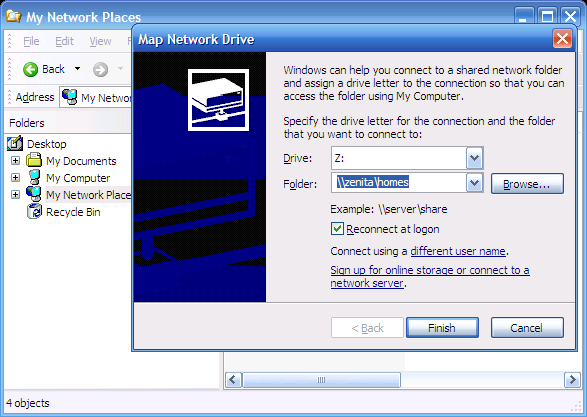Click the network drive illustration icon
Image resolution: width=587 pixels, height=417 pixels.
click(x=218, y=100)
